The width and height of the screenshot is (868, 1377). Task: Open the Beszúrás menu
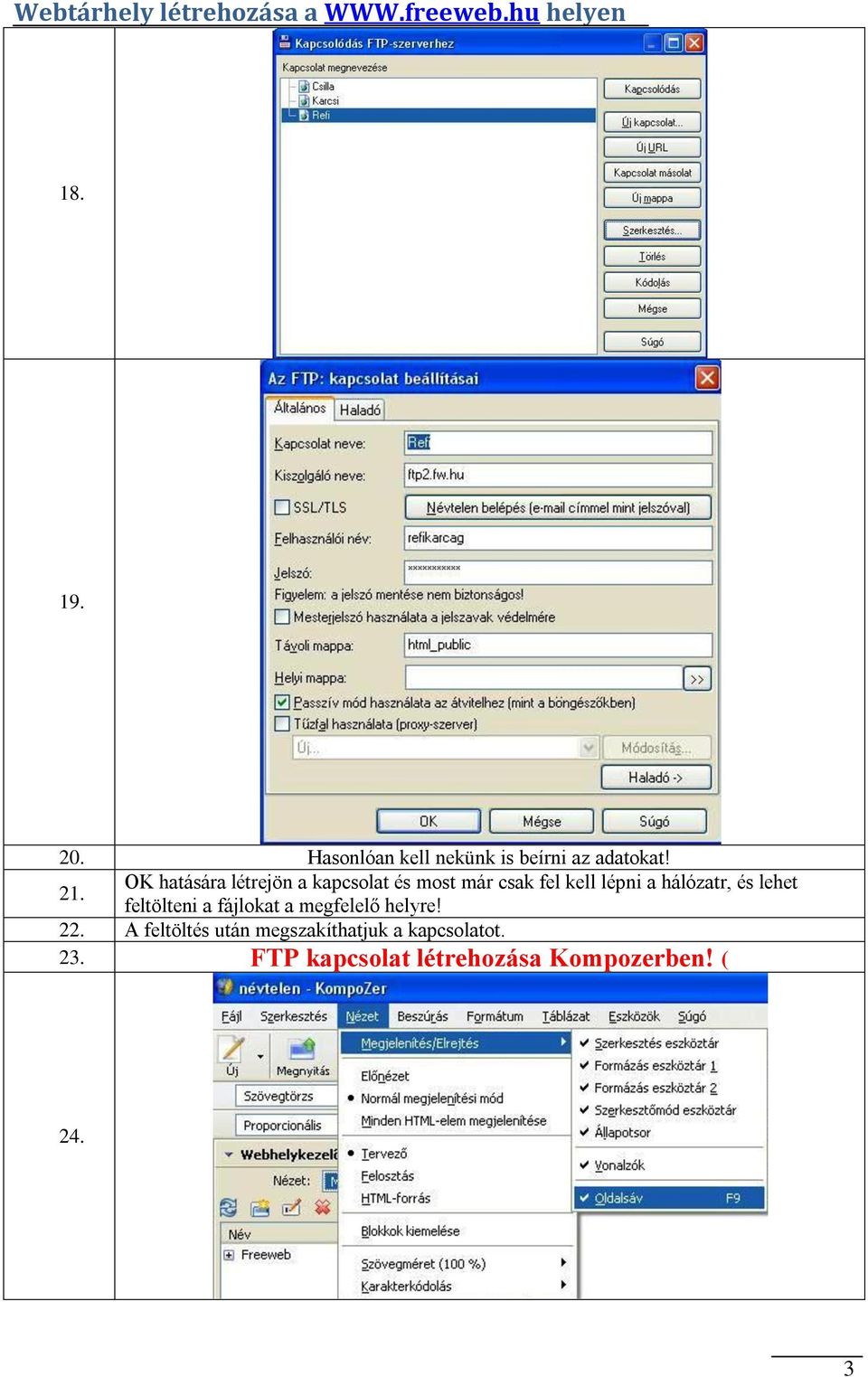(x=422, y=1016)
